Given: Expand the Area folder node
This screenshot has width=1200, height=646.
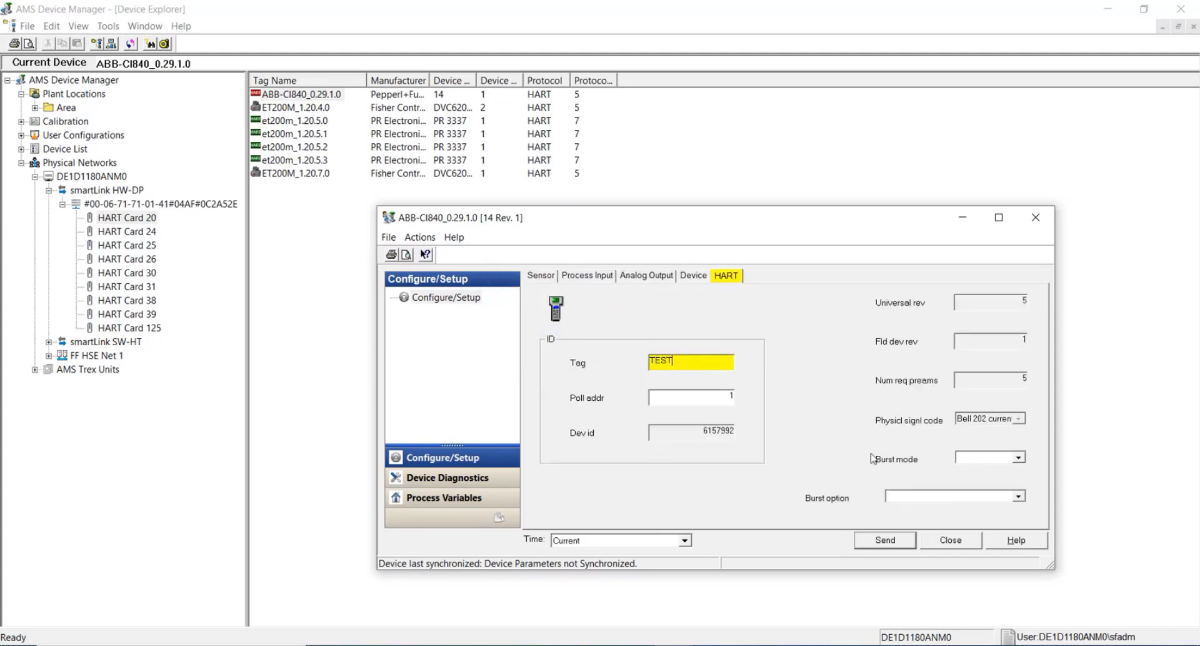Looking at the screenshot, I should coord(36,108).
